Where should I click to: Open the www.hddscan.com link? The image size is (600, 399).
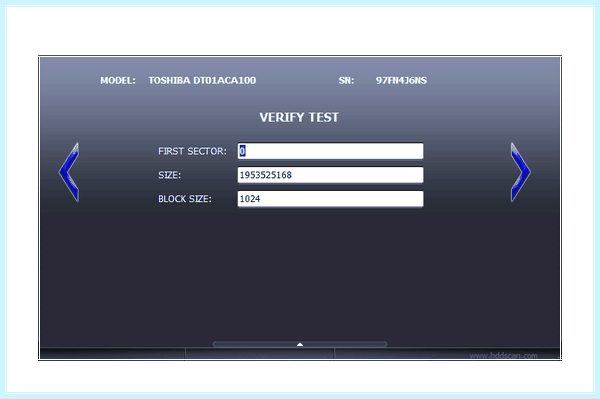[503, 356]
